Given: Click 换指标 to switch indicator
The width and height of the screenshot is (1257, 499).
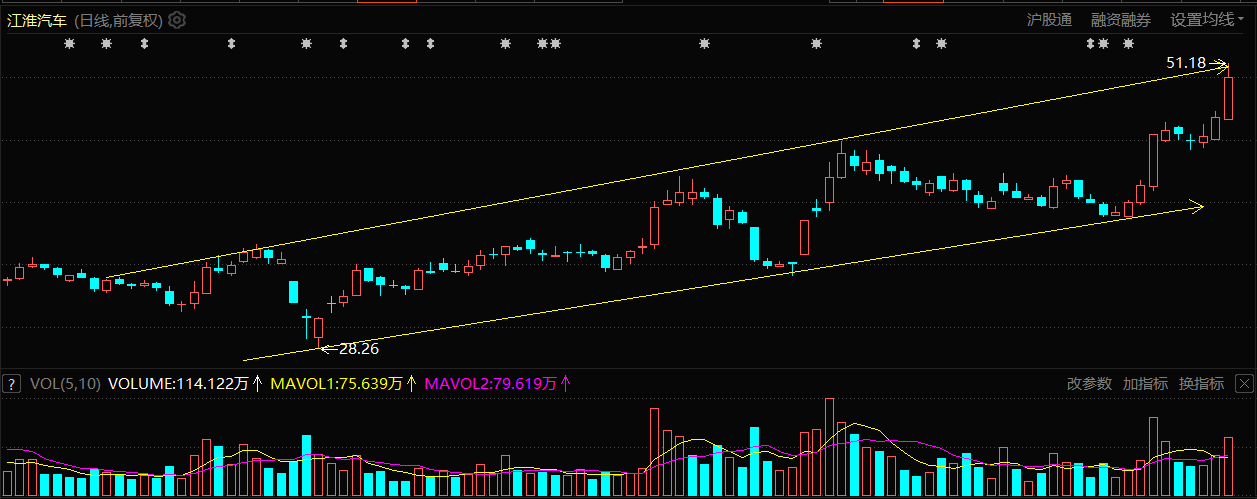Looking at the screenshot, I should [1201, 383].
